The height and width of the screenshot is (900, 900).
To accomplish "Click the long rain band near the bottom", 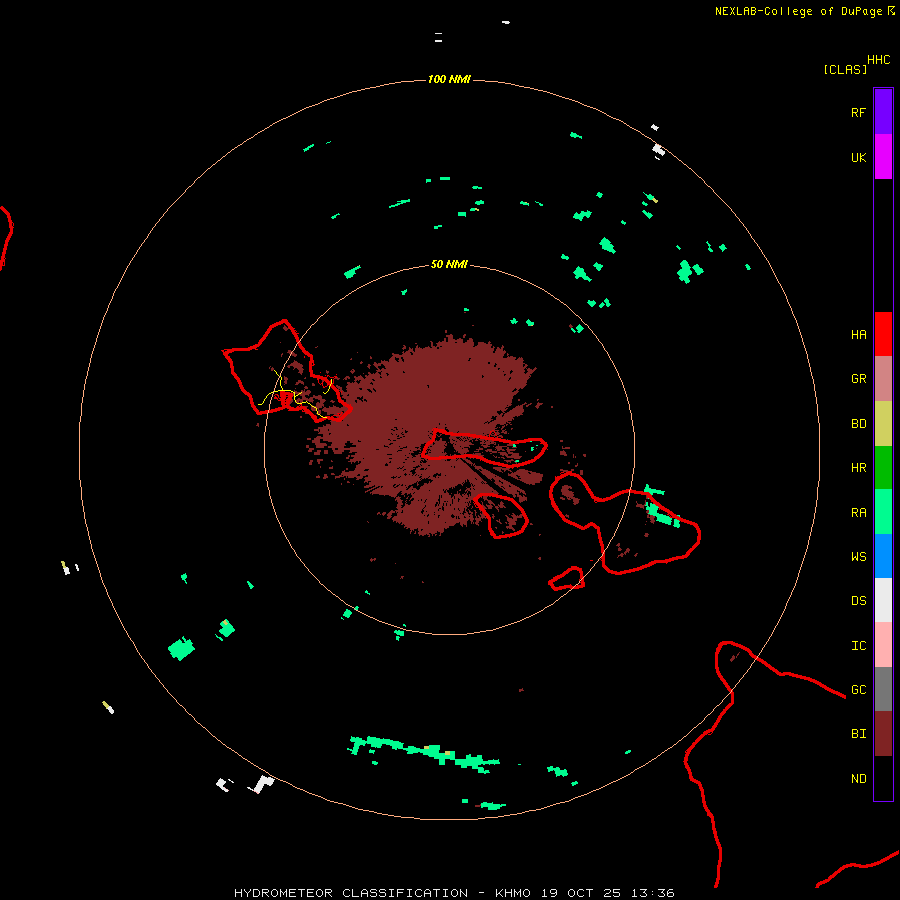I will [x=424, y=753].
